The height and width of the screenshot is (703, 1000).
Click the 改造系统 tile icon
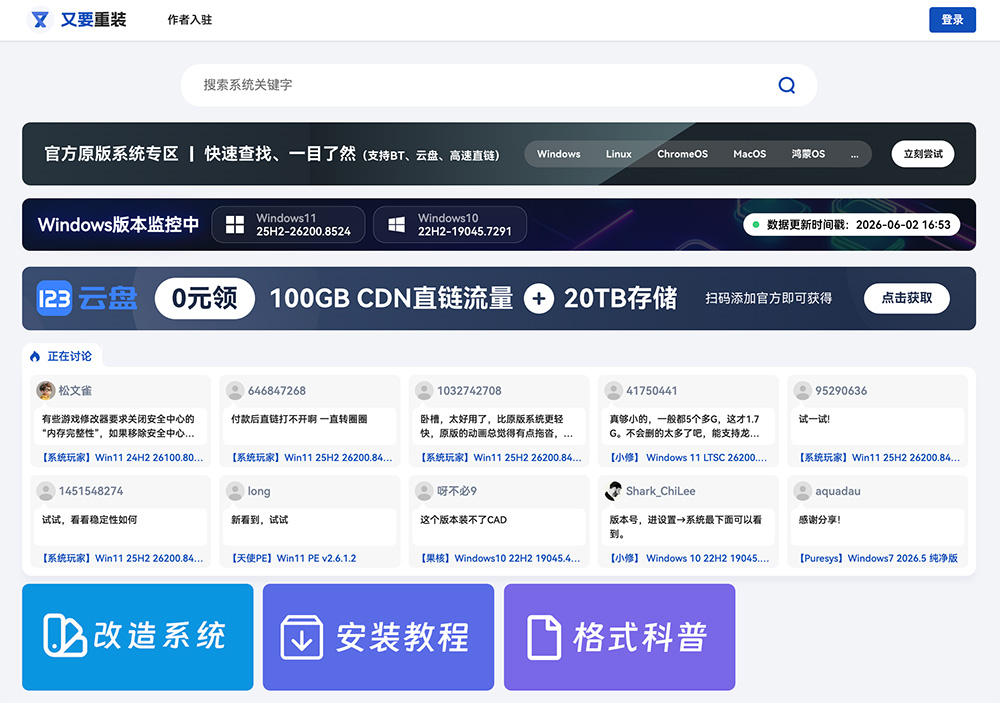pos(64,635)
